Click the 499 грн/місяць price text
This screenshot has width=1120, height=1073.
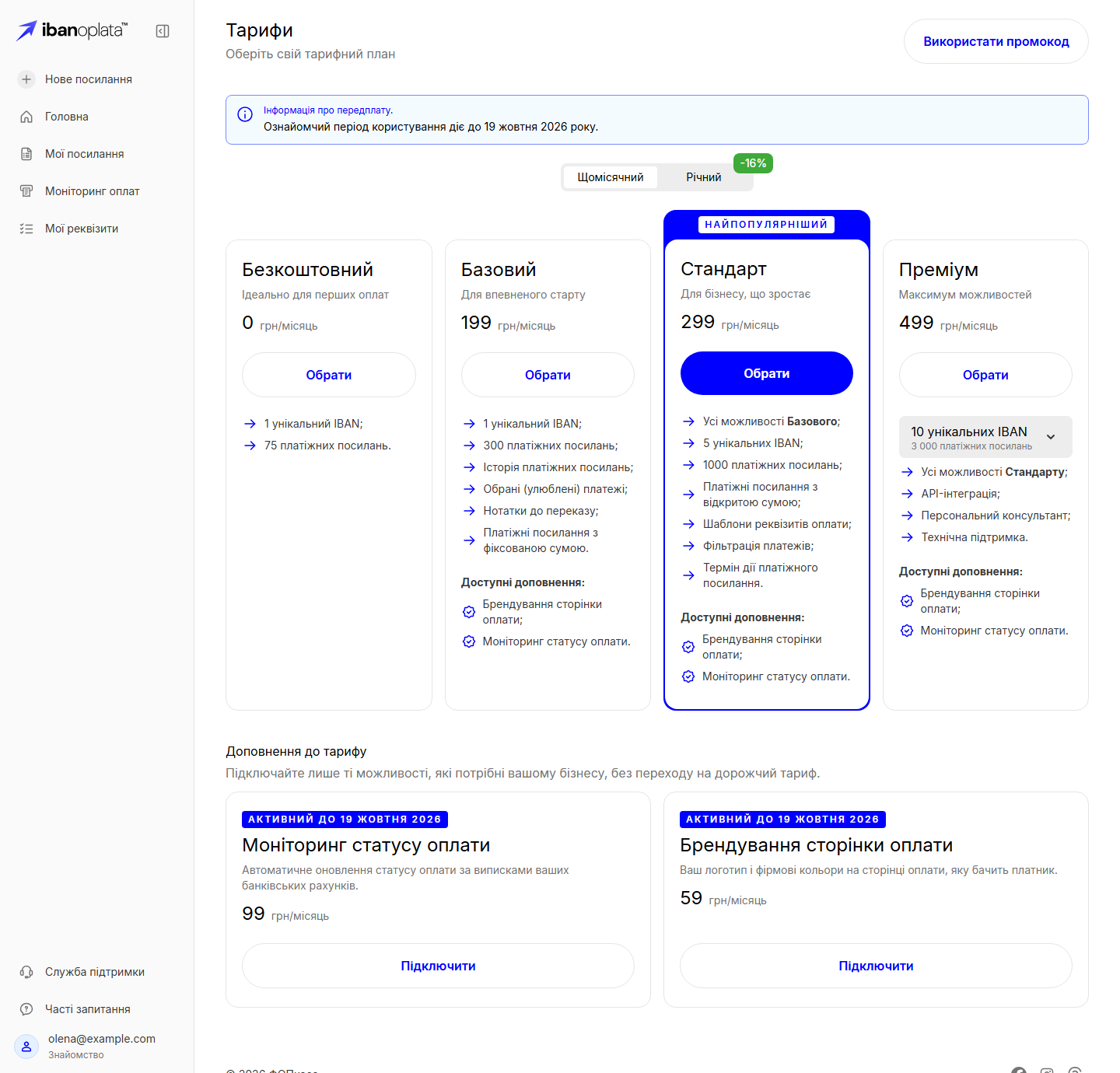[948, 323]
